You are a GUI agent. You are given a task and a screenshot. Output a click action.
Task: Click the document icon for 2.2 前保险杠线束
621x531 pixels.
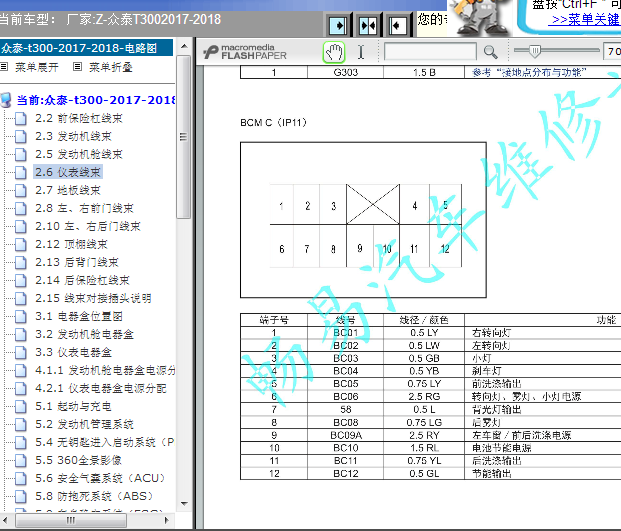pyautogui.click(x=21, y=118)
